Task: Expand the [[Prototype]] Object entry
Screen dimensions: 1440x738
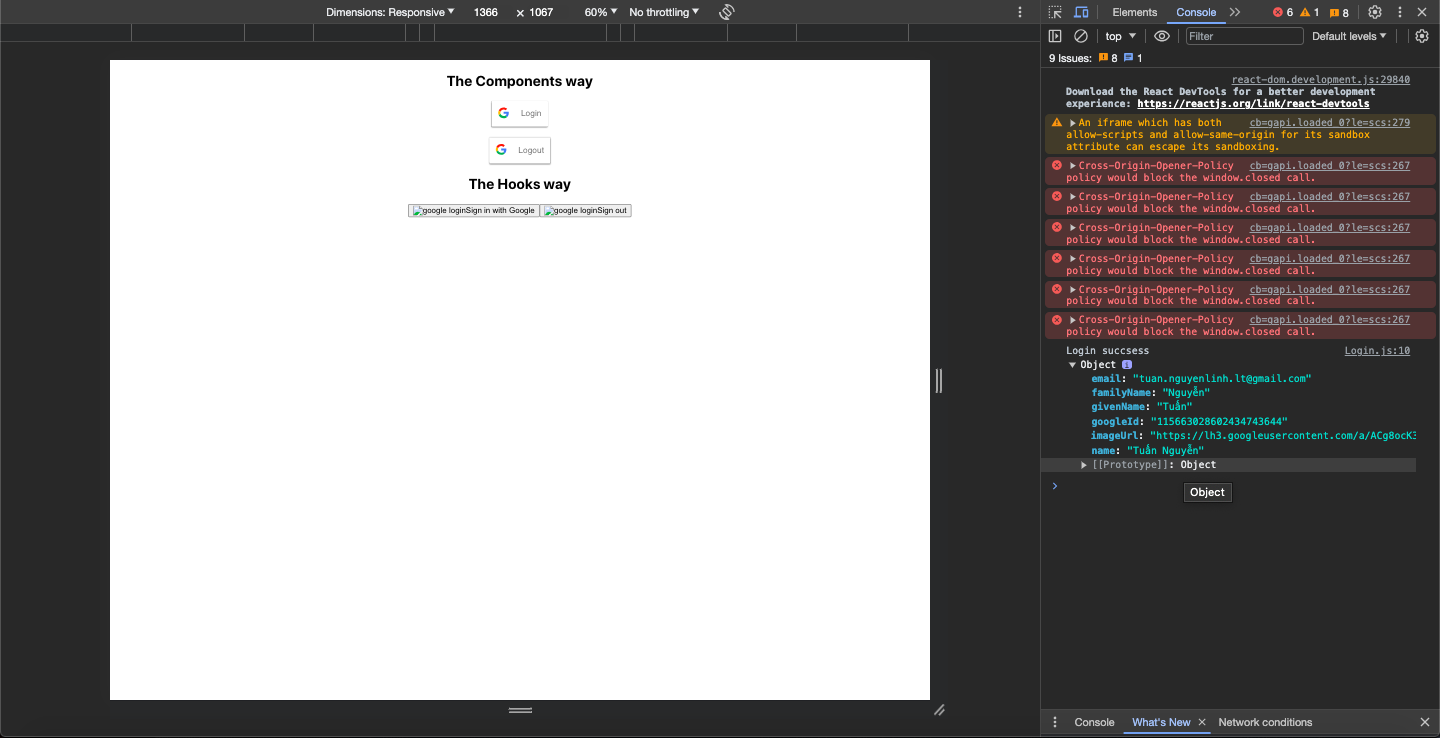Action: coord(1084,465)
